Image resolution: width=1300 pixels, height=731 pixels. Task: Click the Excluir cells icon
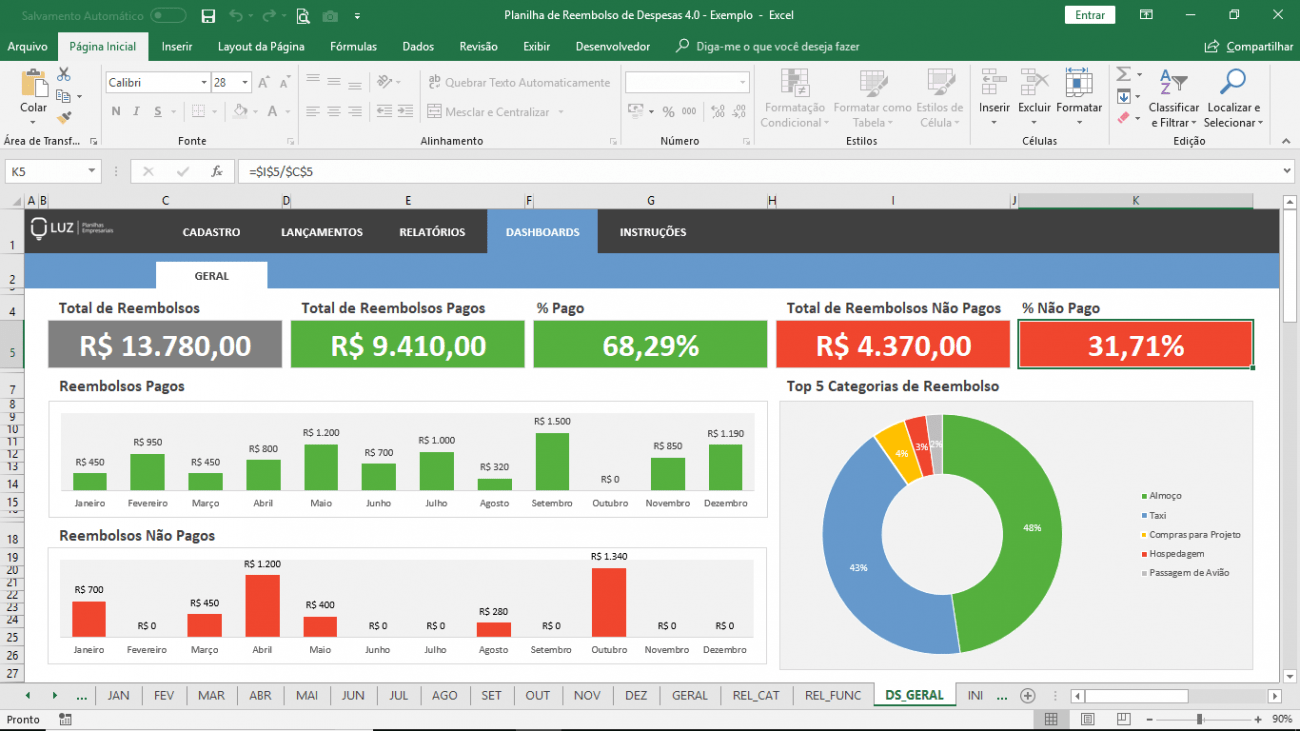1034,82
